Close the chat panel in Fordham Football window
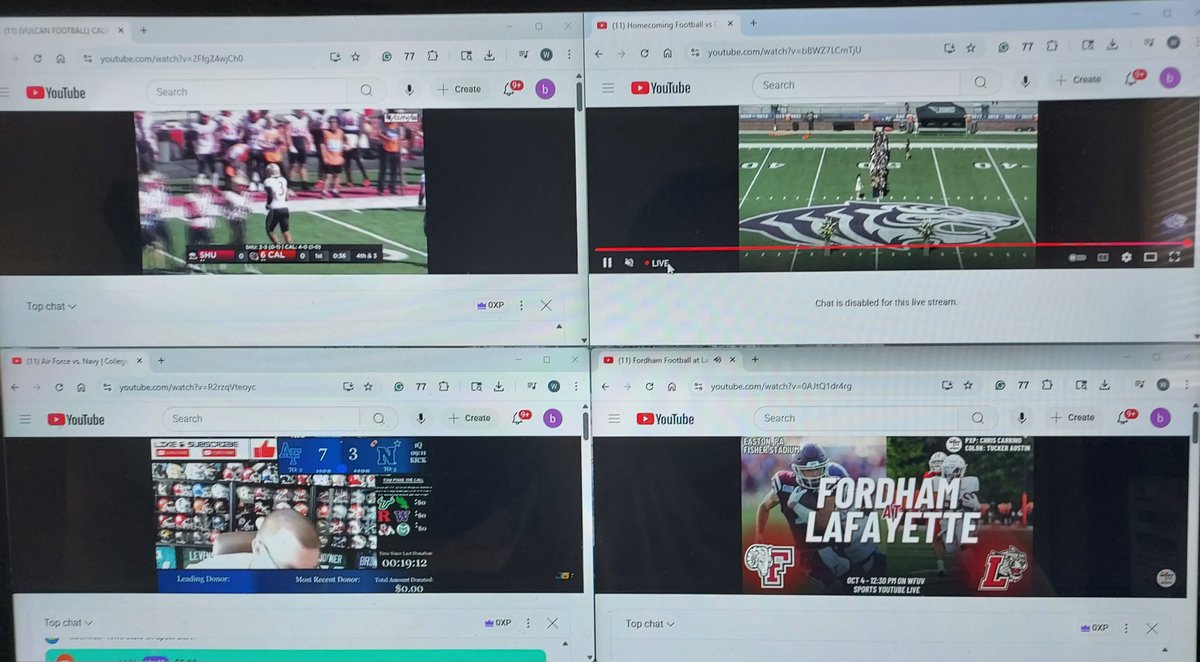 tap(1151, 628)
